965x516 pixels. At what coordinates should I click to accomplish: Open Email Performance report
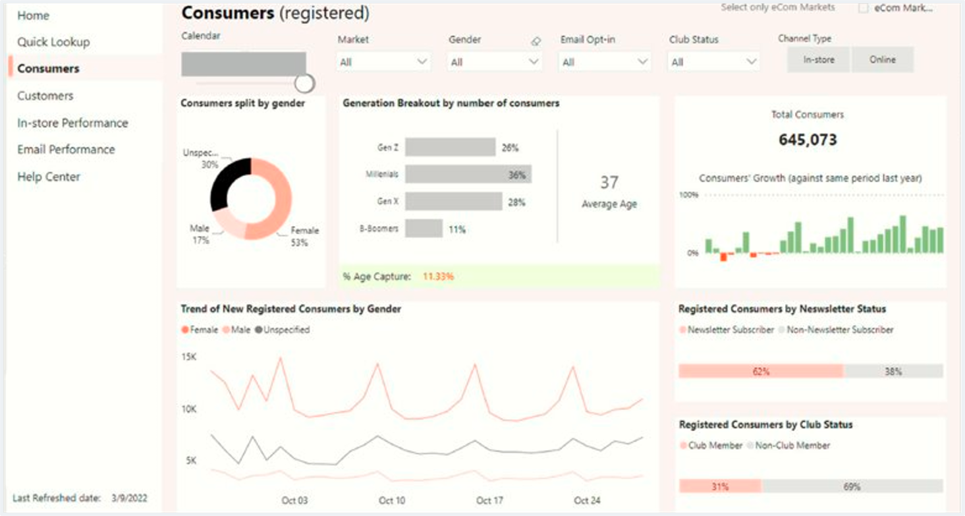point(66,149)
